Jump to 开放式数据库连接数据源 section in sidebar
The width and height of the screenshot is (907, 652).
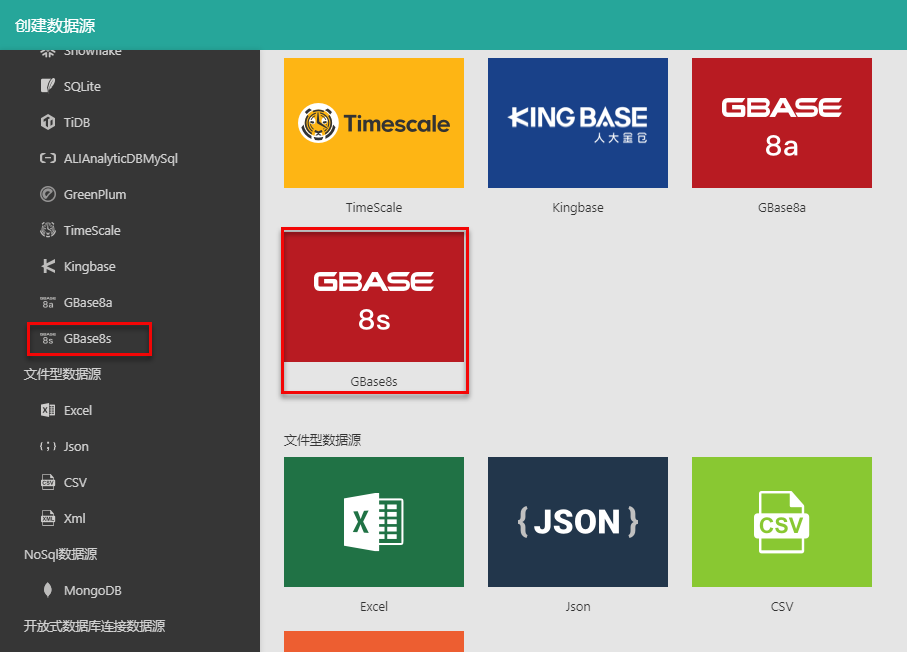coord(94,625)
